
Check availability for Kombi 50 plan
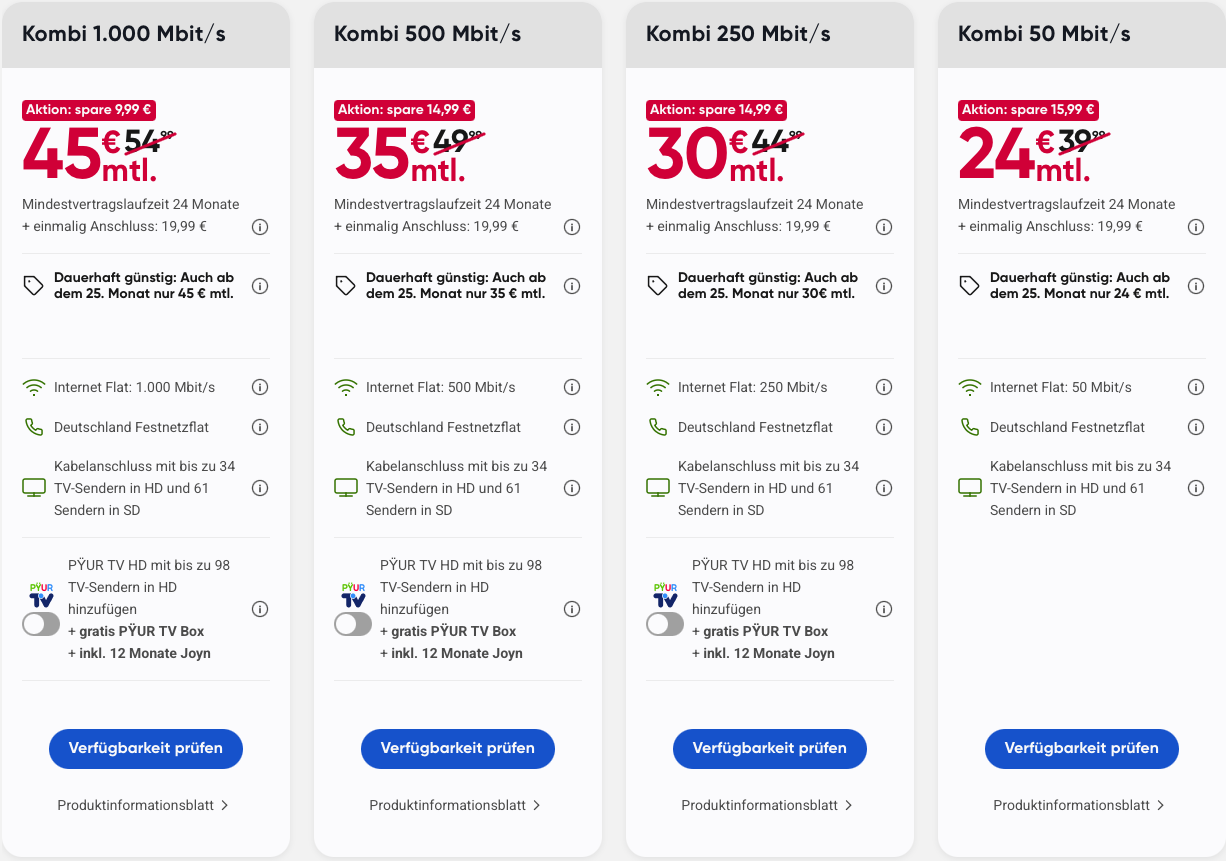[1081, 748]
